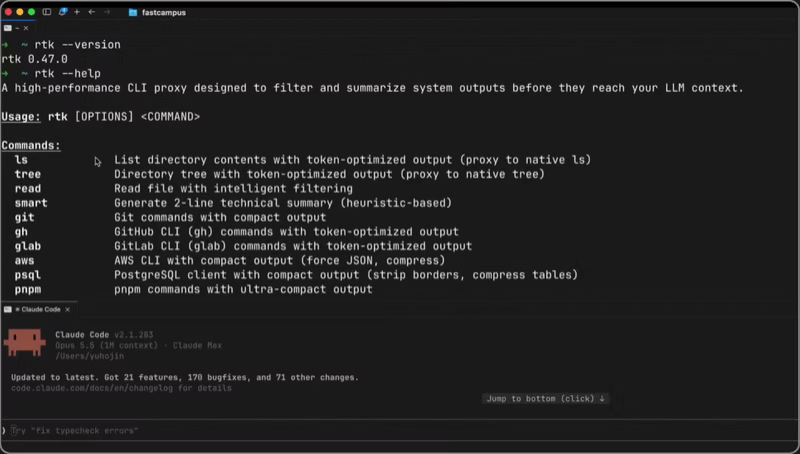Click the 'aws' command name
The width and height of the screenshot is (800, 454).
[x=24, y=261]
